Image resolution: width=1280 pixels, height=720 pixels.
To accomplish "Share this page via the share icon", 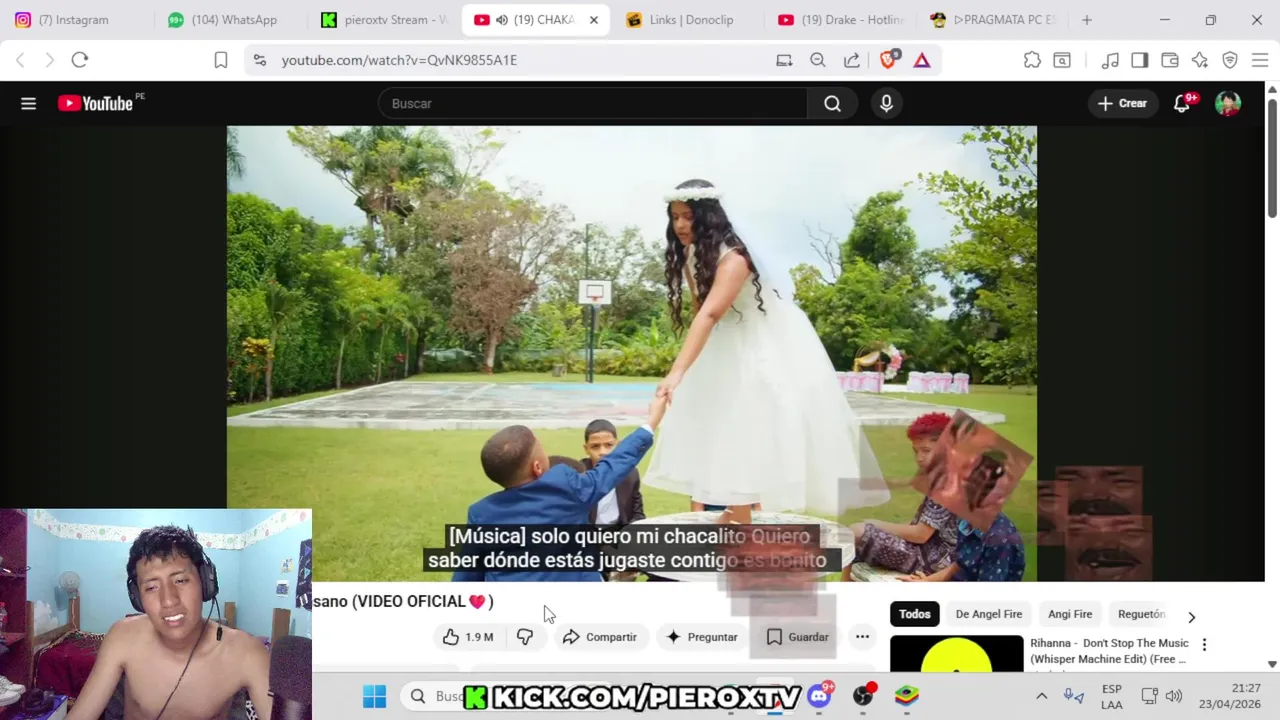I will (x=852, y=60).
